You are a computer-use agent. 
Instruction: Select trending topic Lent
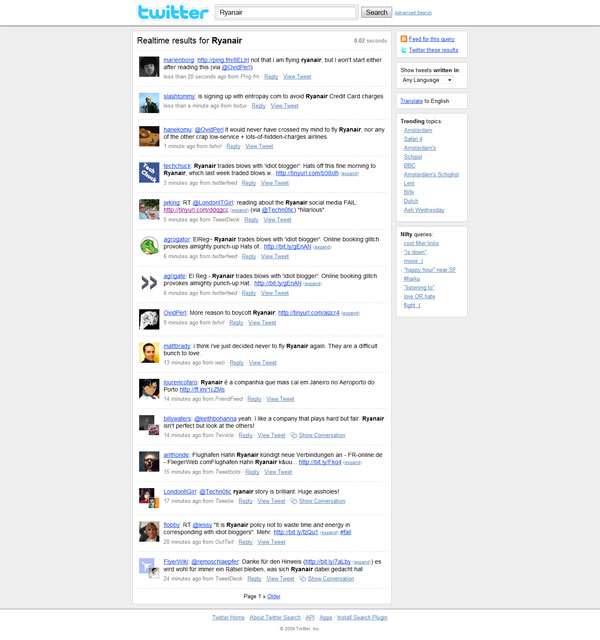[x=409, y=184]
